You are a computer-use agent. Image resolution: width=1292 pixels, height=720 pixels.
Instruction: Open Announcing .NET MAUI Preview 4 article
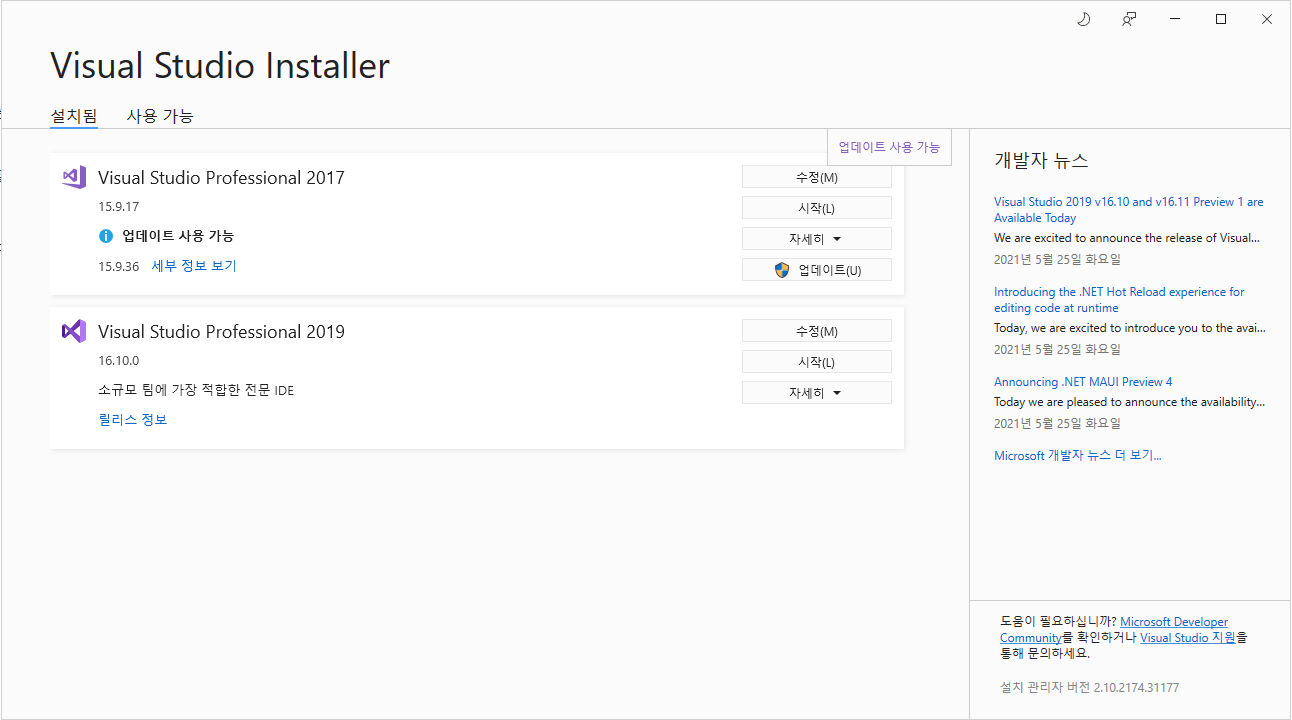coord(1083,382)
